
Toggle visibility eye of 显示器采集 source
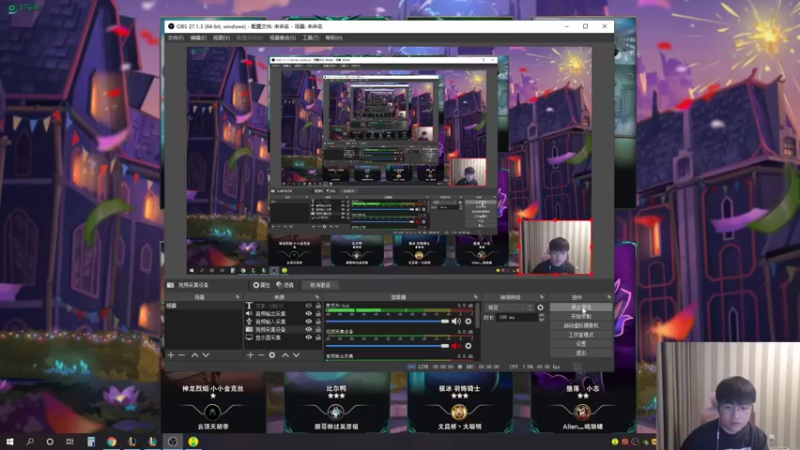(308, 338)
